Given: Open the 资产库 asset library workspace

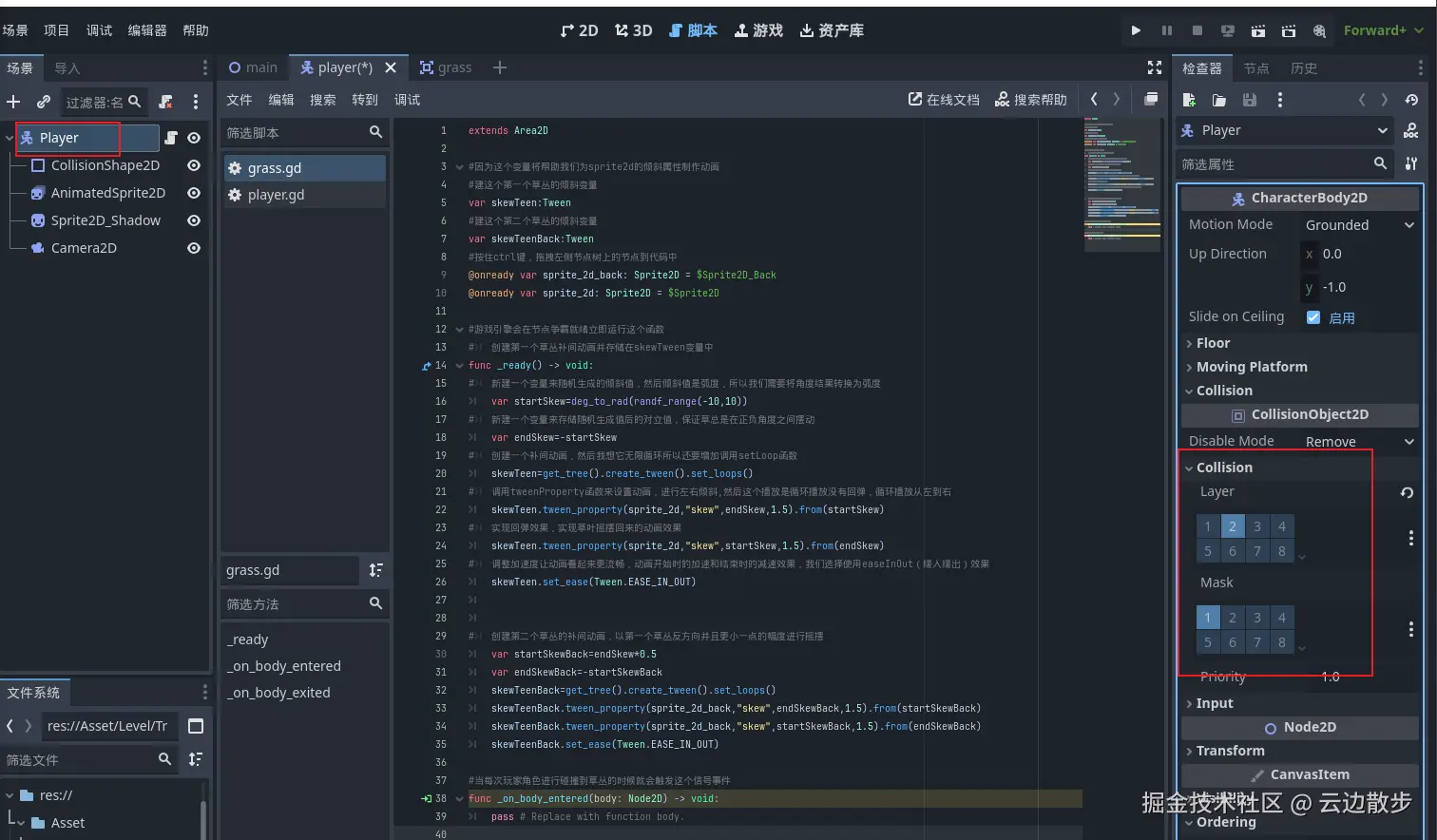Looking at the screenshot, I should [x=832, y=30].
